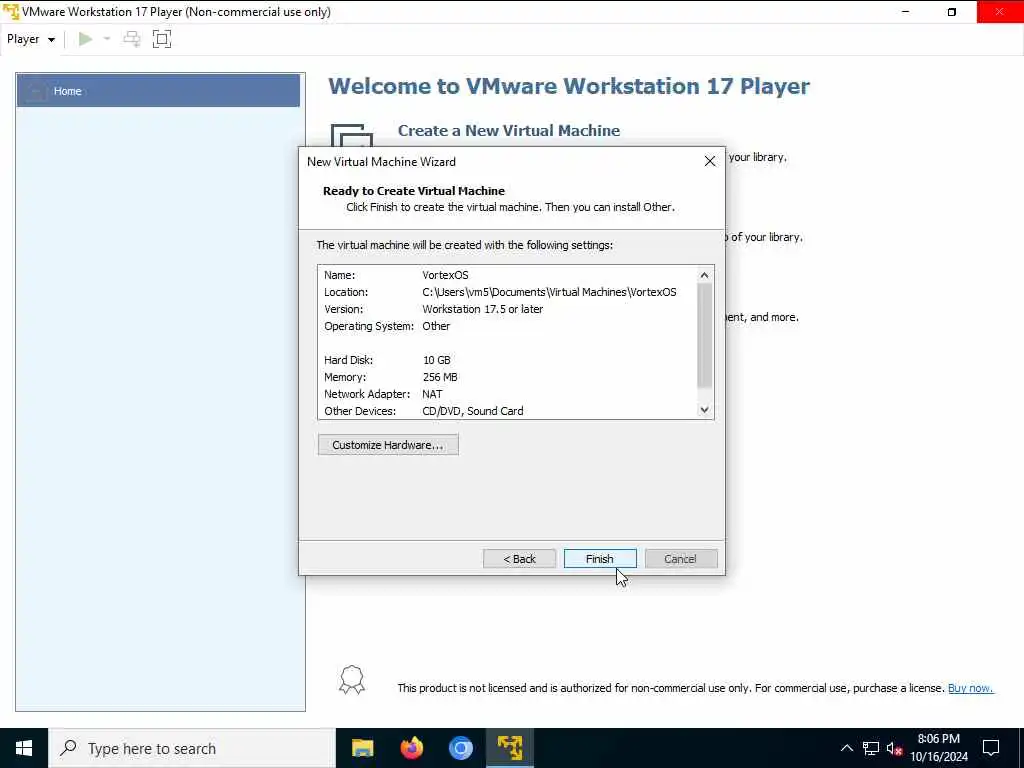The image size is (1024, 768).
Task: Open the Player dropdown menu
Action: [31, 39]
